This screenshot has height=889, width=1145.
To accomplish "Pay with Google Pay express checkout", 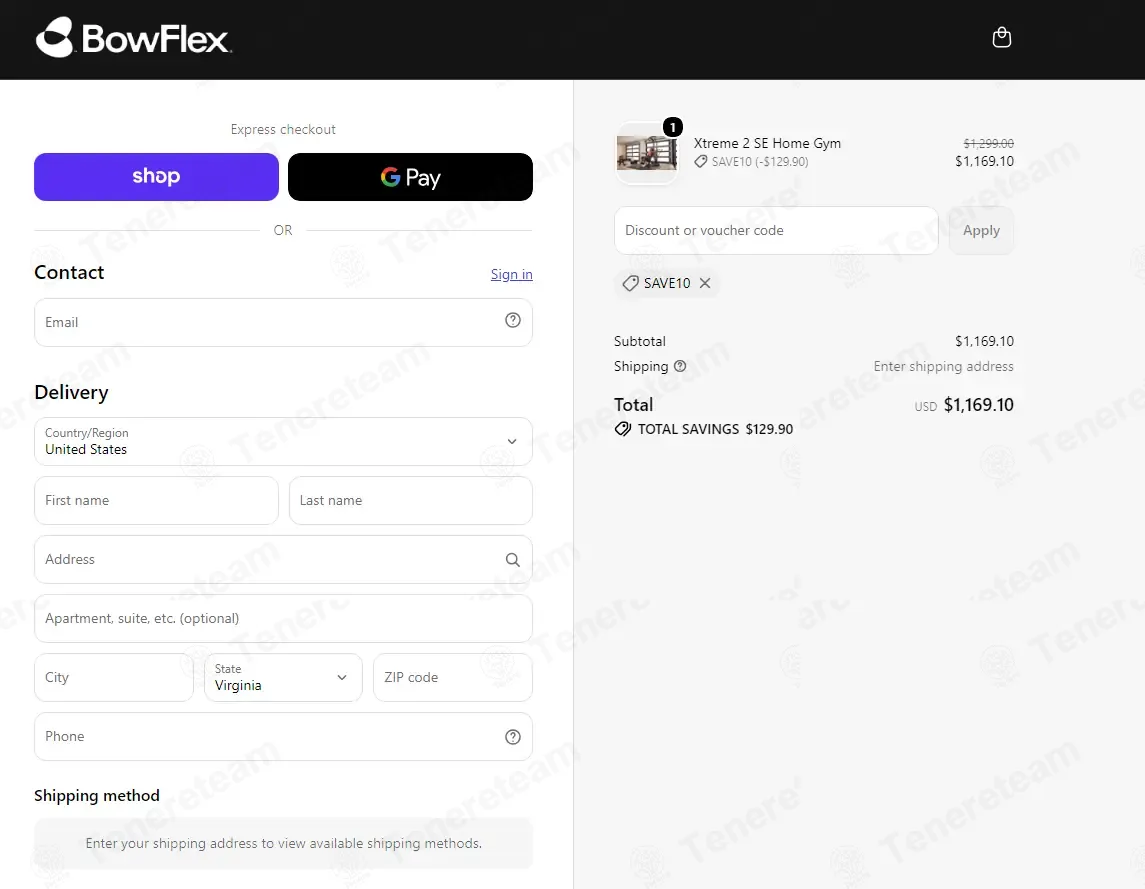I will tap(410, 177).
